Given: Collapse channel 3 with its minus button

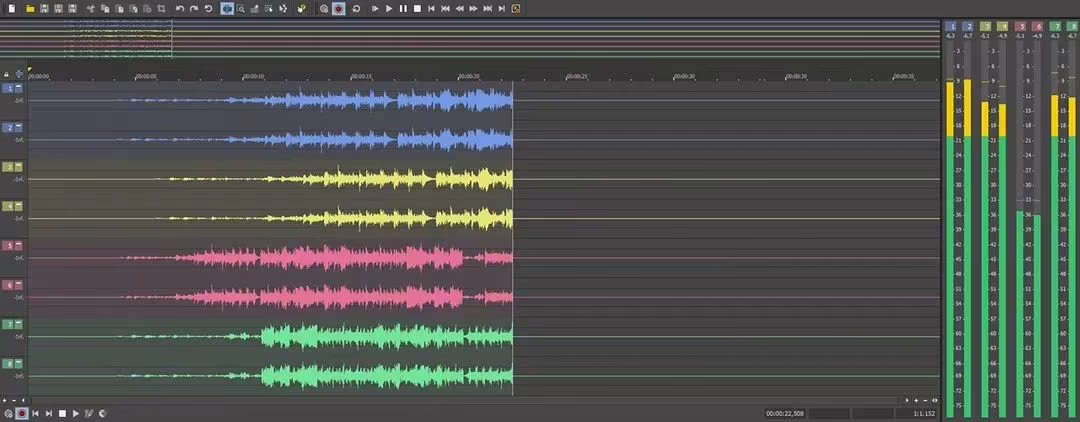Looking at the screenshot, I should pyautogui.click(x=19, y=167).
